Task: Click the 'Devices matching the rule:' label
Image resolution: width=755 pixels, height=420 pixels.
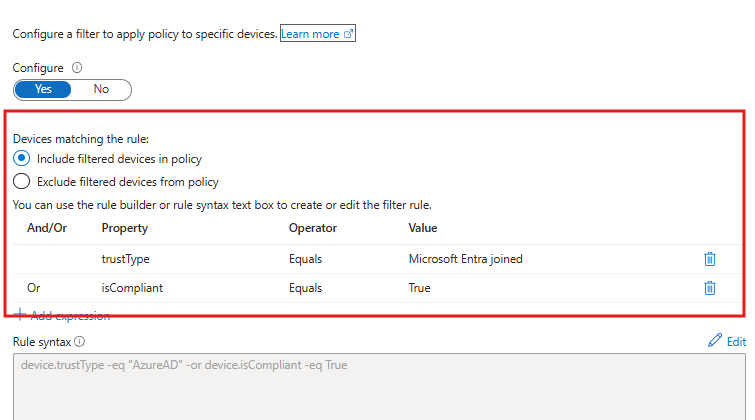Action: [81, 139]
